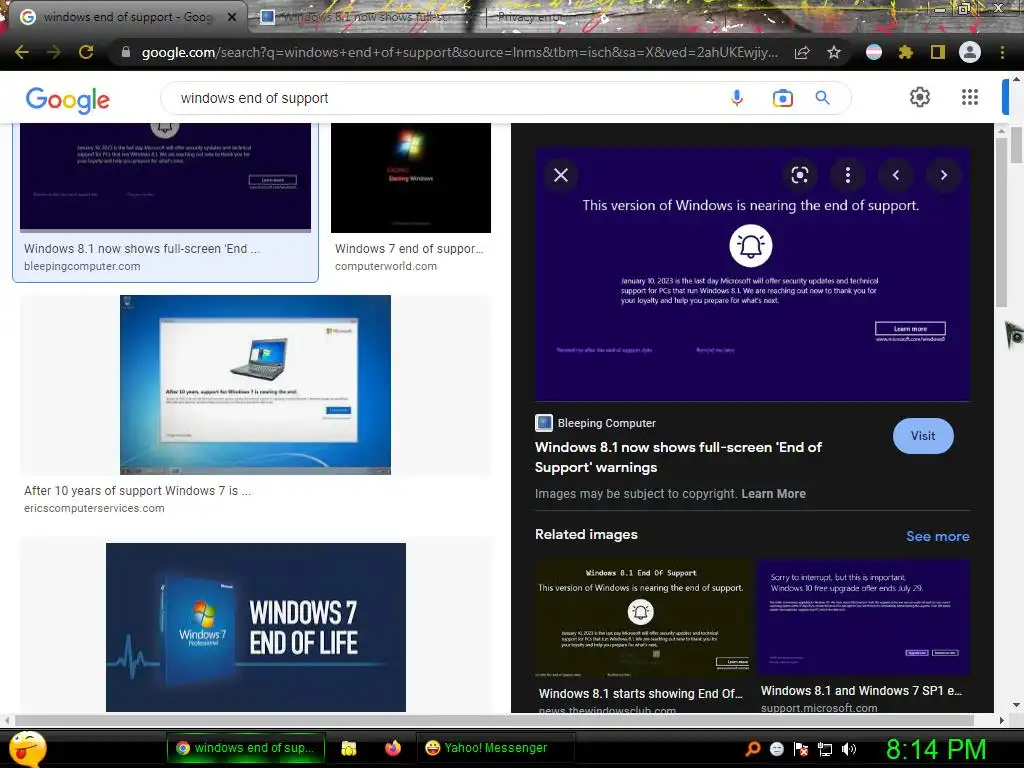Click the flag notification tray icon
The width and height of the screenshot is (1024, 768).
pos(801,749)
